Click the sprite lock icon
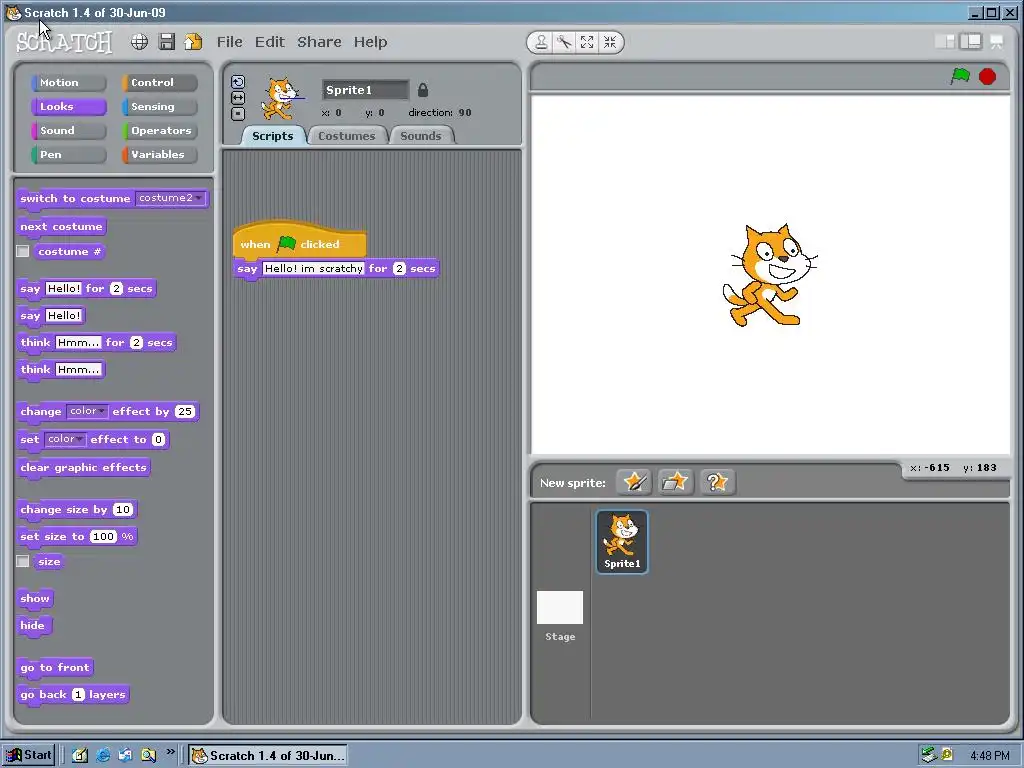 coord(423,90)
